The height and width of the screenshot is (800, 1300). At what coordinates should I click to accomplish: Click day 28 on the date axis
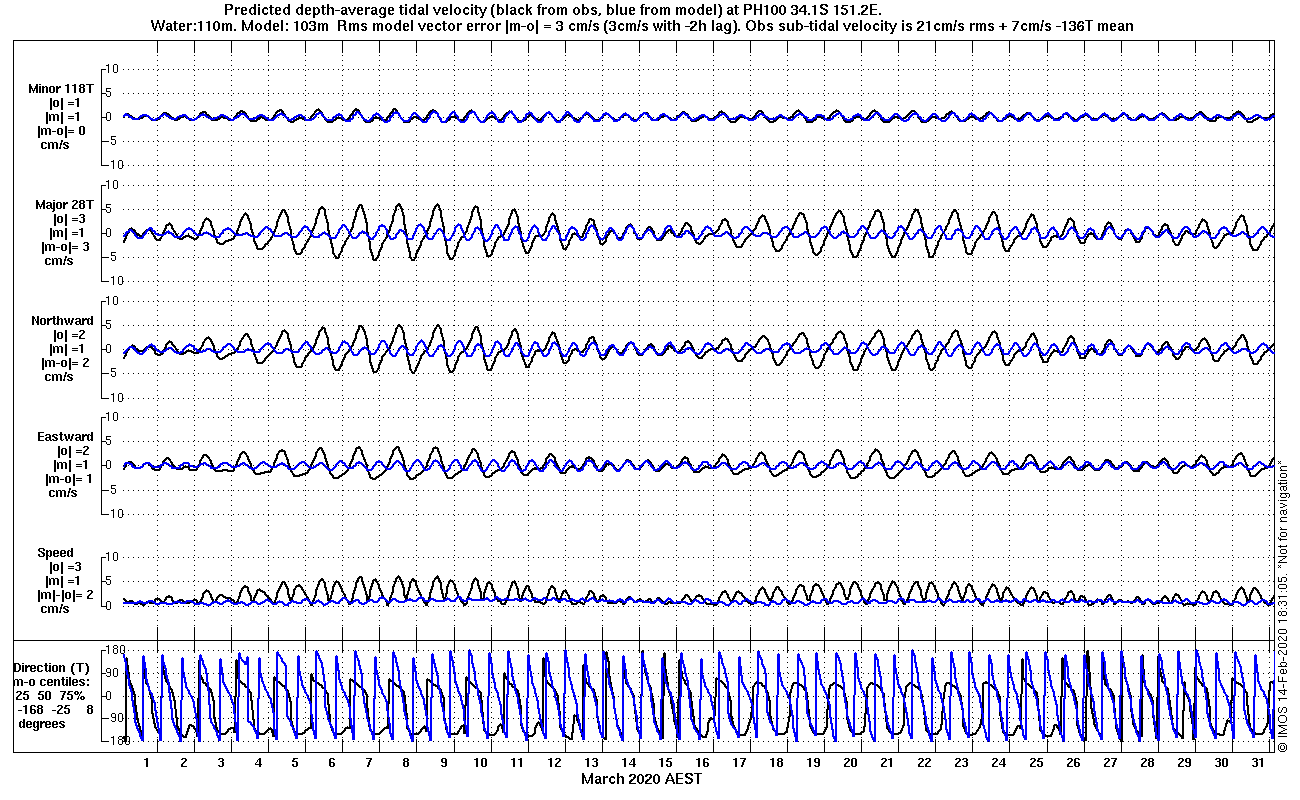pyautogui.click(x=1147, y=762)
